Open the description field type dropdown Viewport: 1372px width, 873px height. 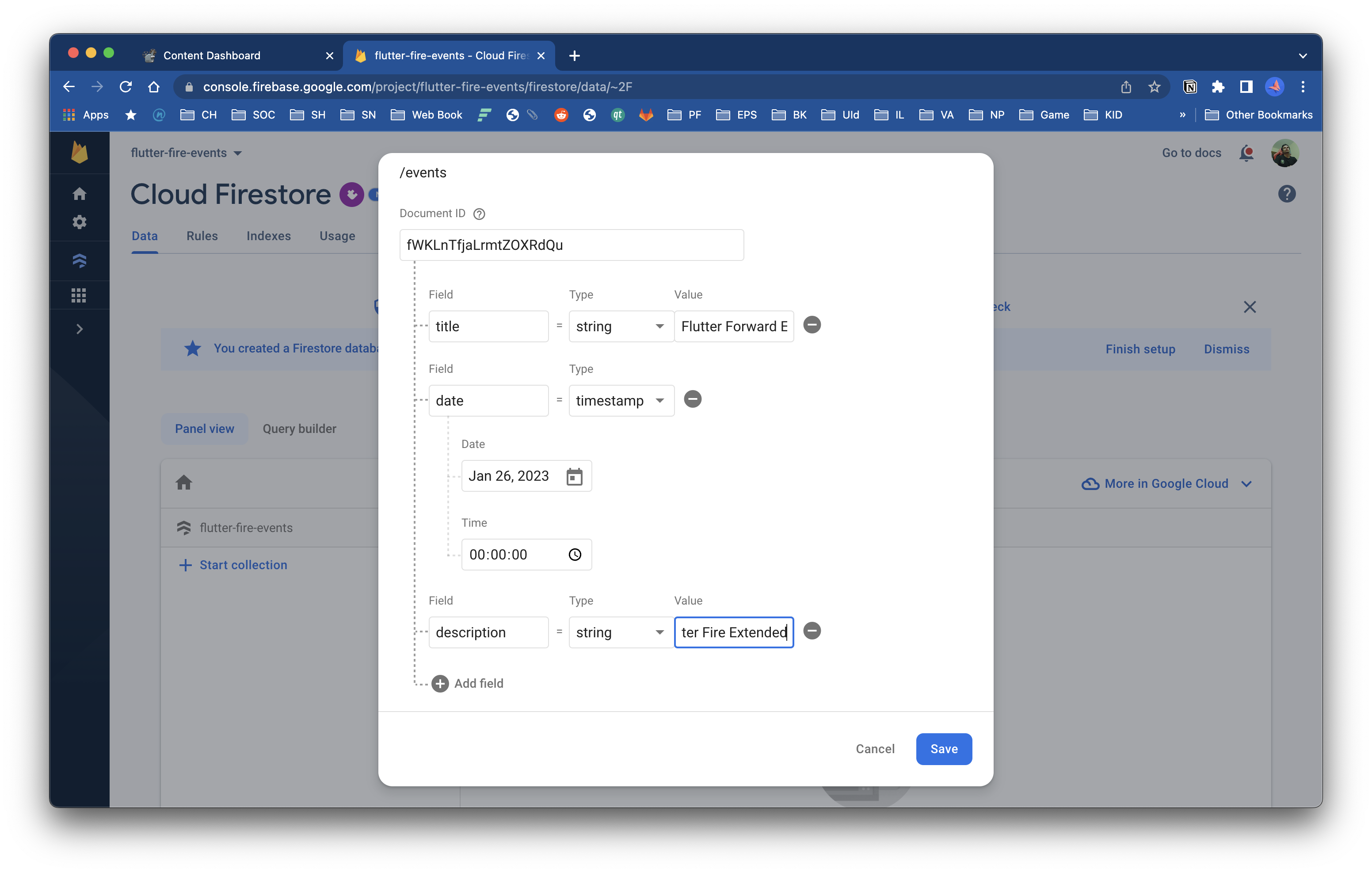point(621,632)
